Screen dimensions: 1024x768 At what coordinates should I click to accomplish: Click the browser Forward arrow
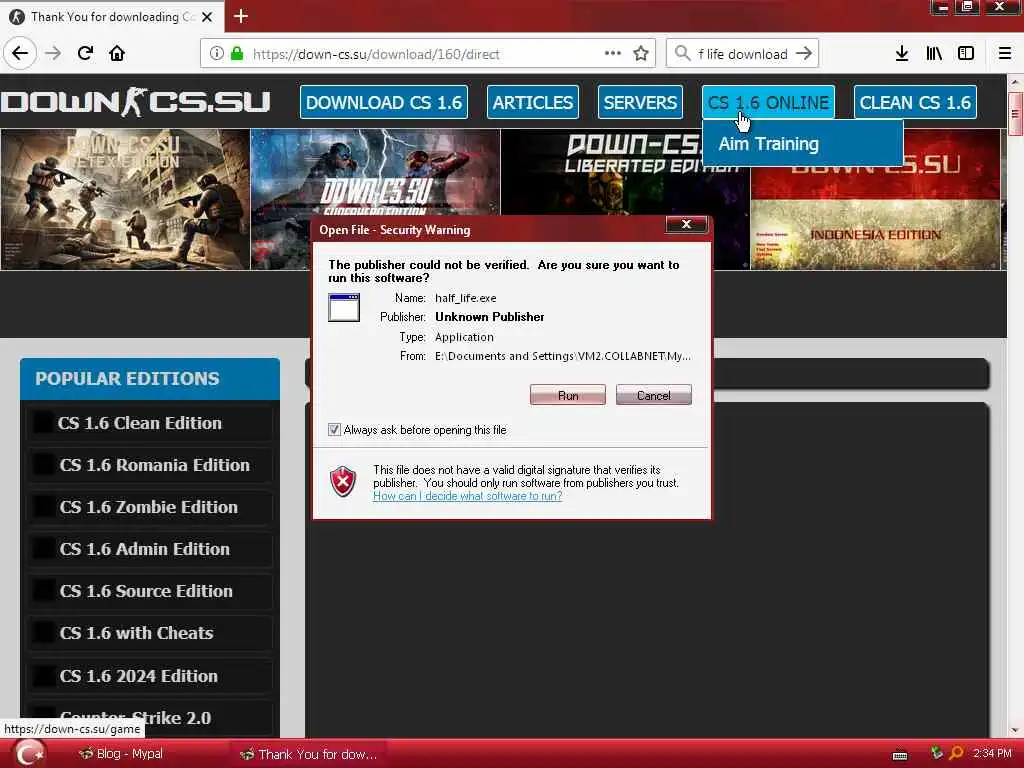coord(53,53)
